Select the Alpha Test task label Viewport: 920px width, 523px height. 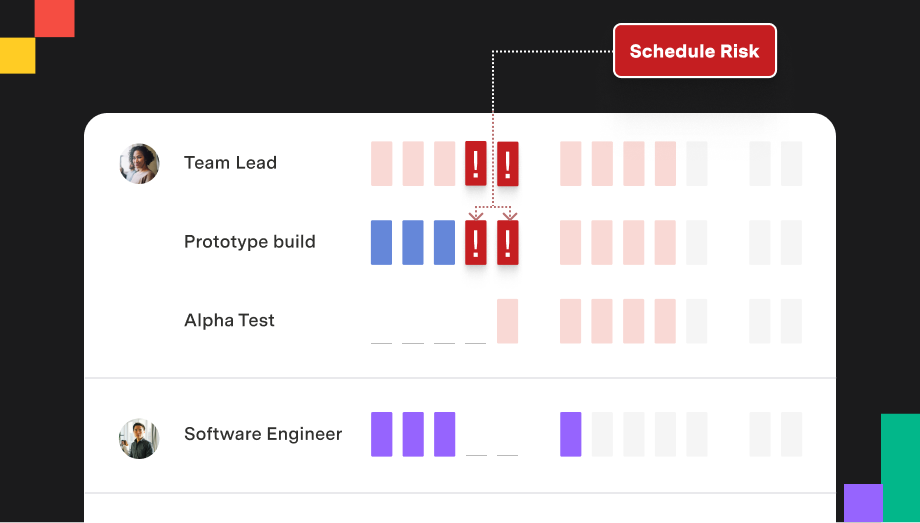[229, 320]
